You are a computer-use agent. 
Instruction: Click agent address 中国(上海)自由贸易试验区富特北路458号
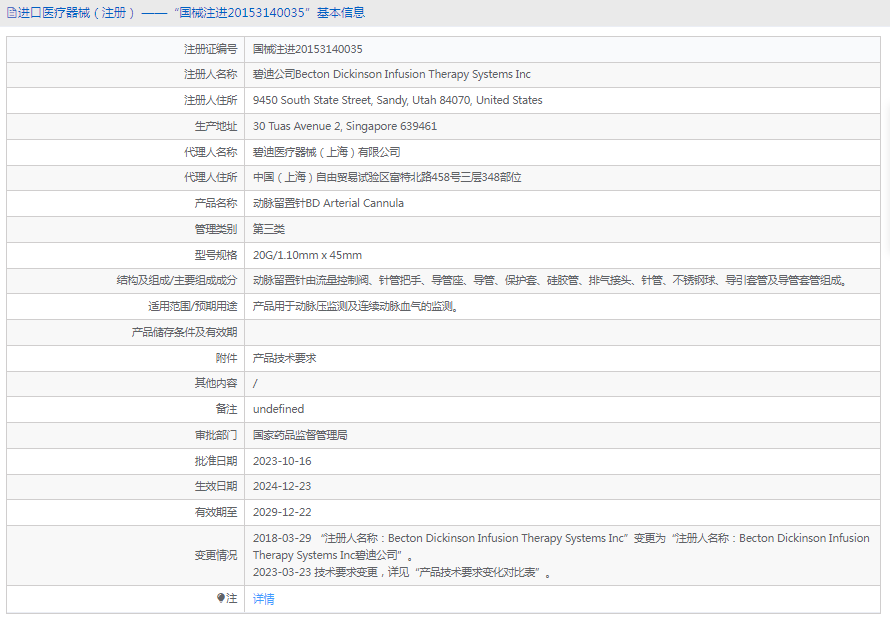coord(387,177)
